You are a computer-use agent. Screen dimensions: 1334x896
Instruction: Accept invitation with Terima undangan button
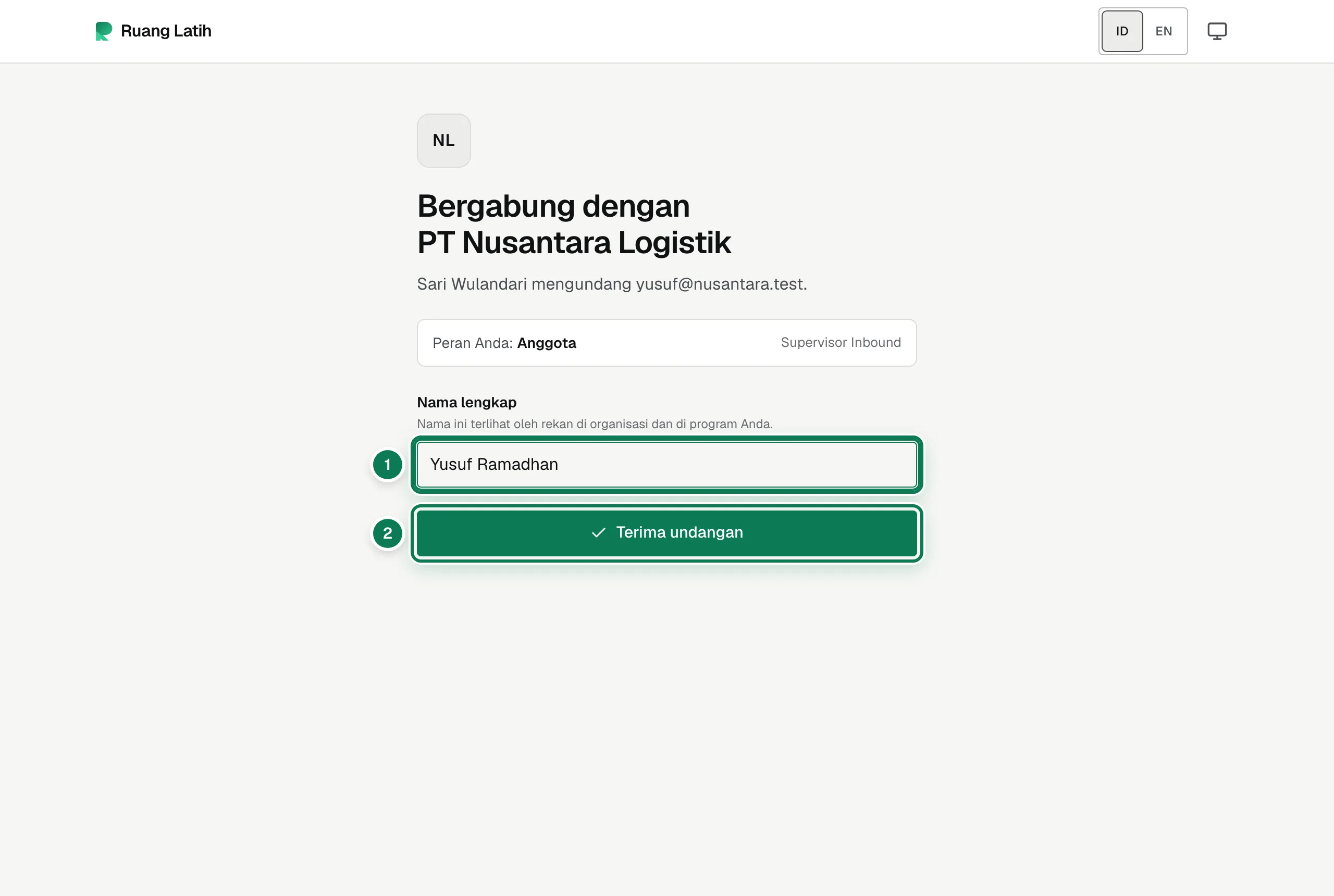coord(666,532)
